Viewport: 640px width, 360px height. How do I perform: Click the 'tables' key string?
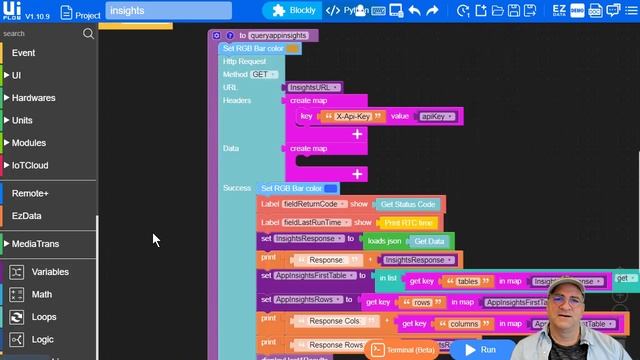468,281
